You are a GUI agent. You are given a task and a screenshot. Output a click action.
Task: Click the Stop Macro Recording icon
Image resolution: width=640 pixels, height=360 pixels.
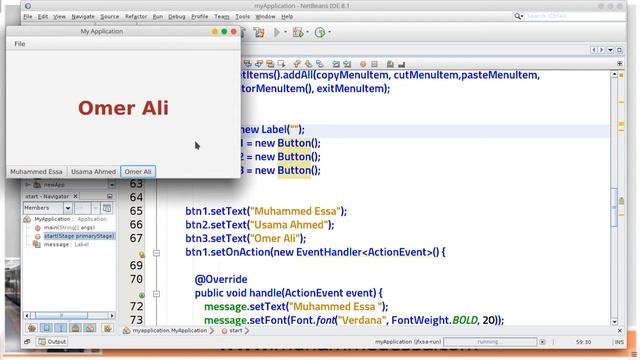pyautogui.click(x=374, y=64)
